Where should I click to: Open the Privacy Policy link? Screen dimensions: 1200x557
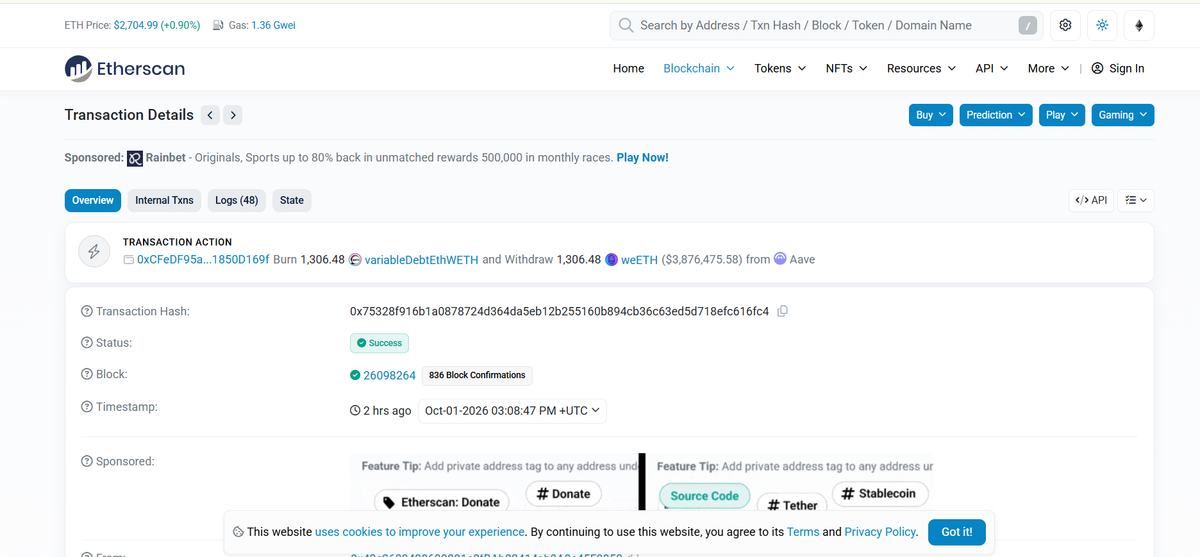[880, 532]
